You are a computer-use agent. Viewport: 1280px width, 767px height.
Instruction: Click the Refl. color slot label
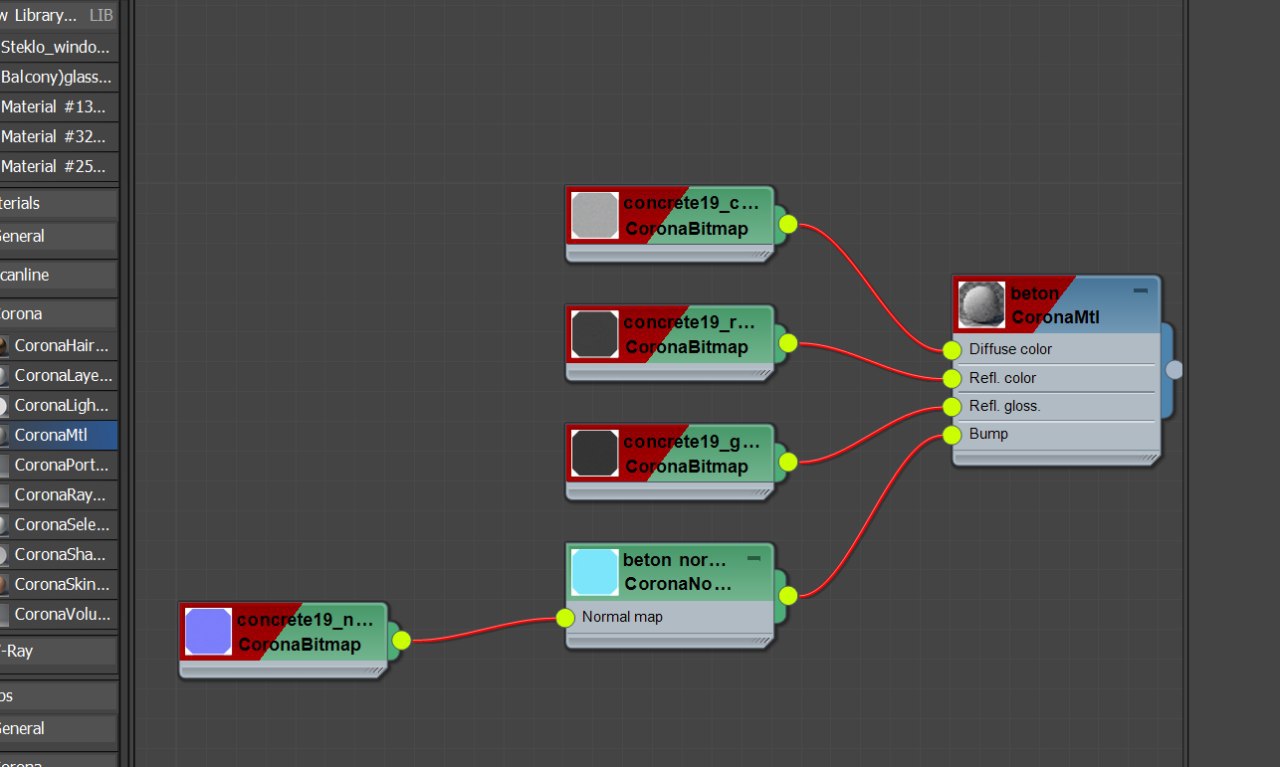(x=1002, y=378)
